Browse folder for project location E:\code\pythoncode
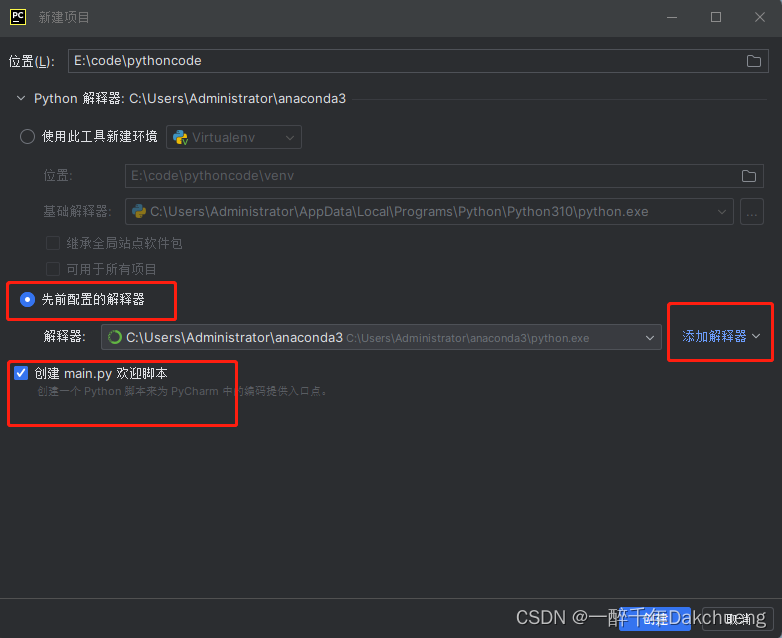The height and width of the screenshot is (638, 782). pos(754,61)
